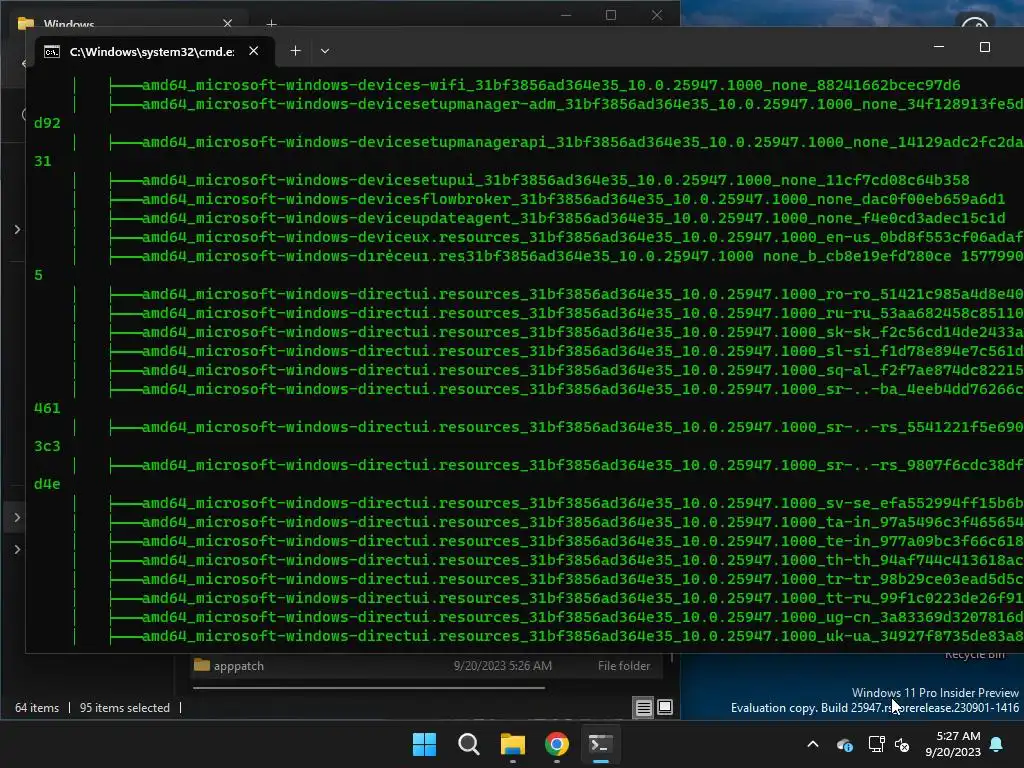
Task: Open the muted volume tray icon
Action: pos(902,744)
